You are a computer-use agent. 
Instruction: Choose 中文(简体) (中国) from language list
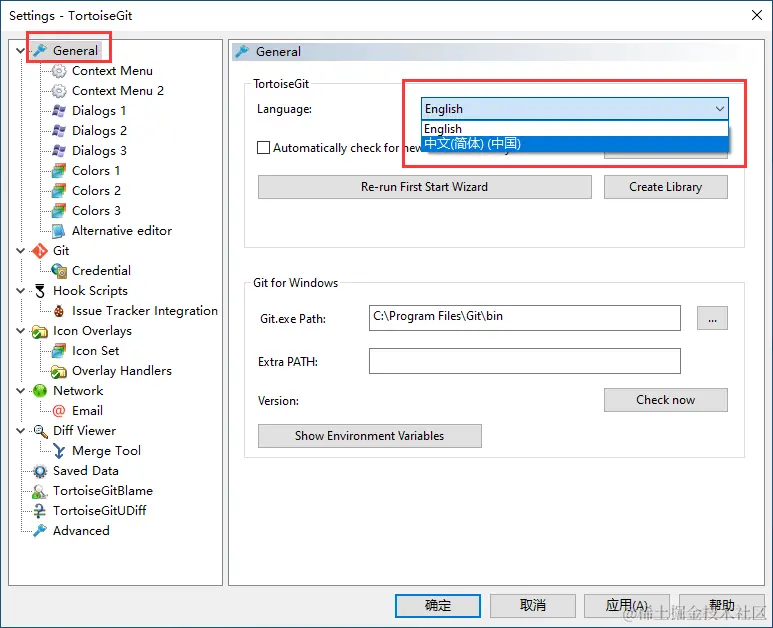click(x=575, y=143)
